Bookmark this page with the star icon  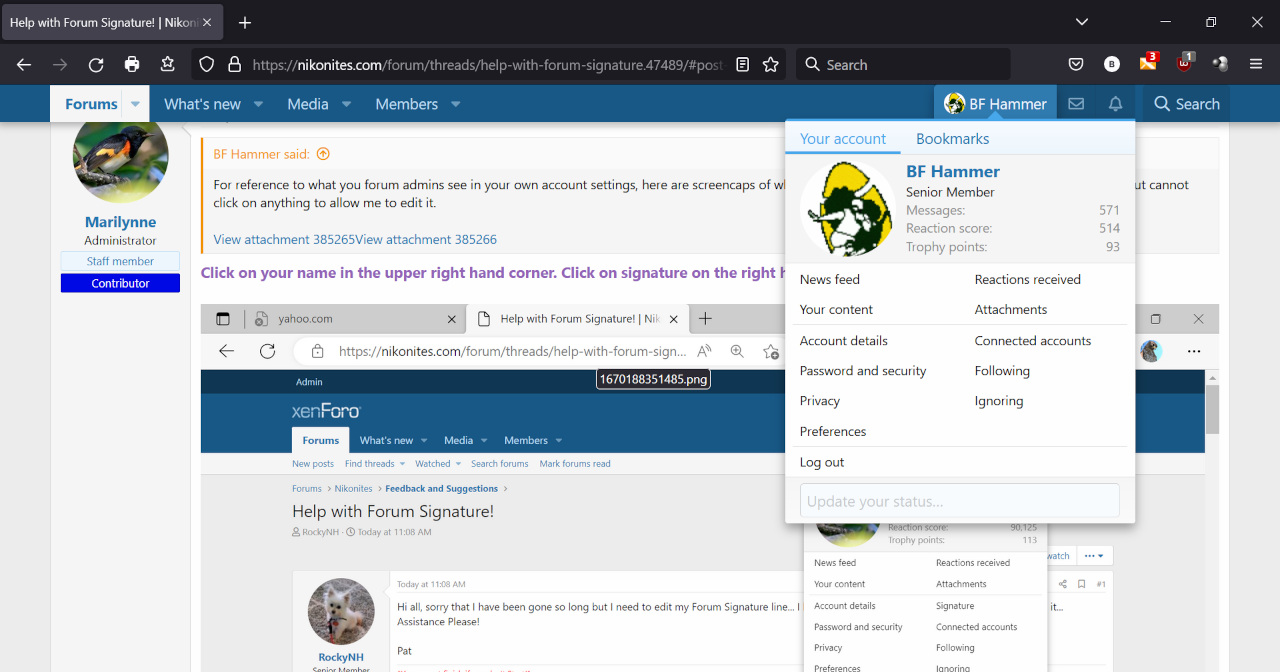click(x=770, y=65)
